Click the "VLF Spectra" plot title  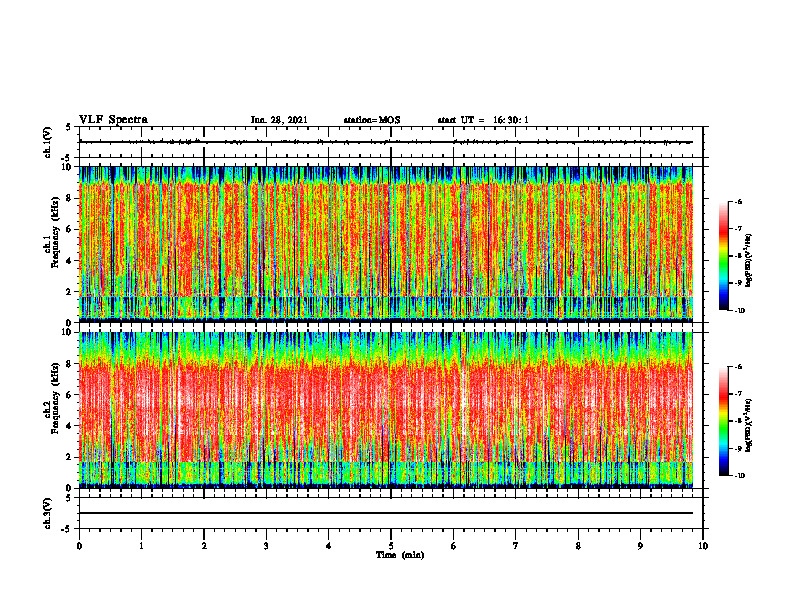click(x=113, y=120)
